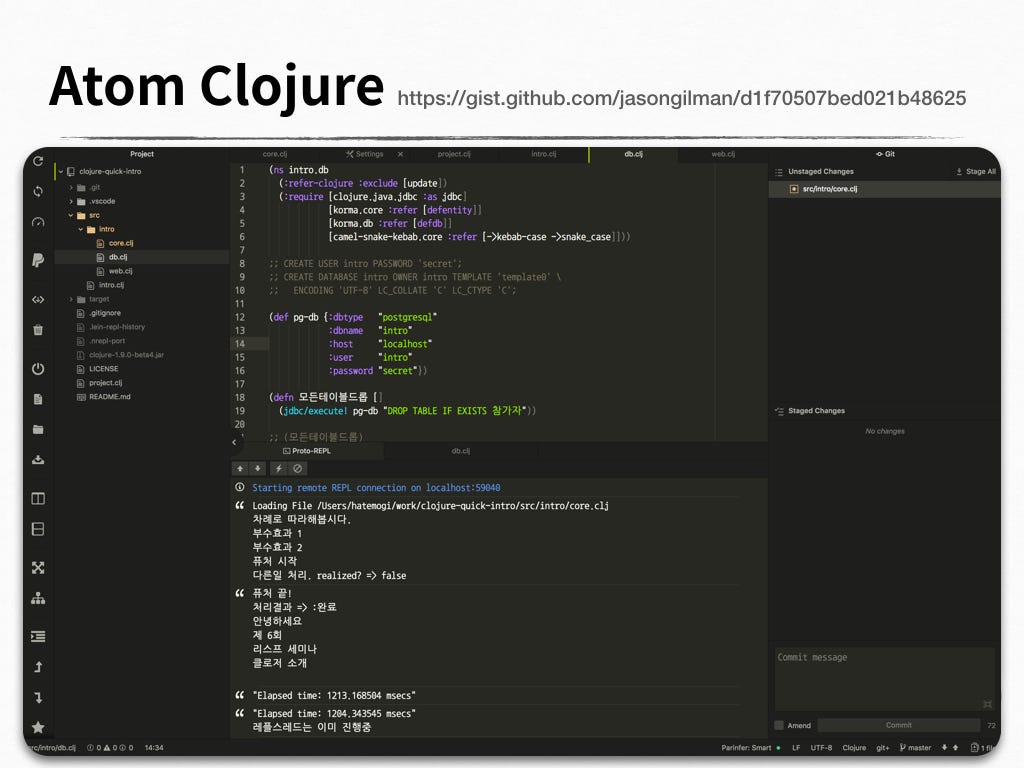
Task: Click the power icon in left toolbar
Action: [38, 368]
